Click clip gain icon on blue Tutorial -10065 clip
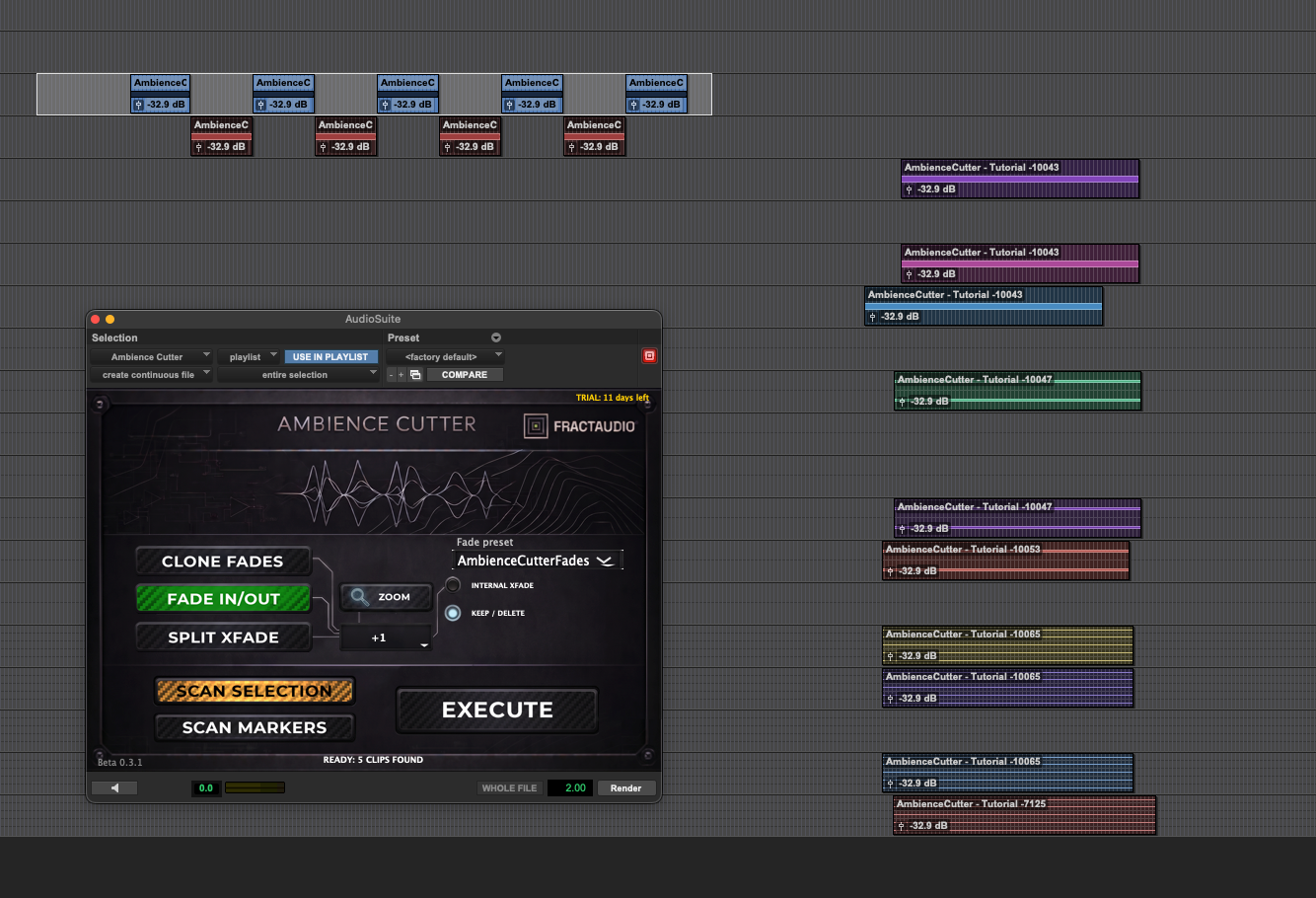Image resolution: width=1316 pixels, height=898 pixels. (x=890, y=784)
